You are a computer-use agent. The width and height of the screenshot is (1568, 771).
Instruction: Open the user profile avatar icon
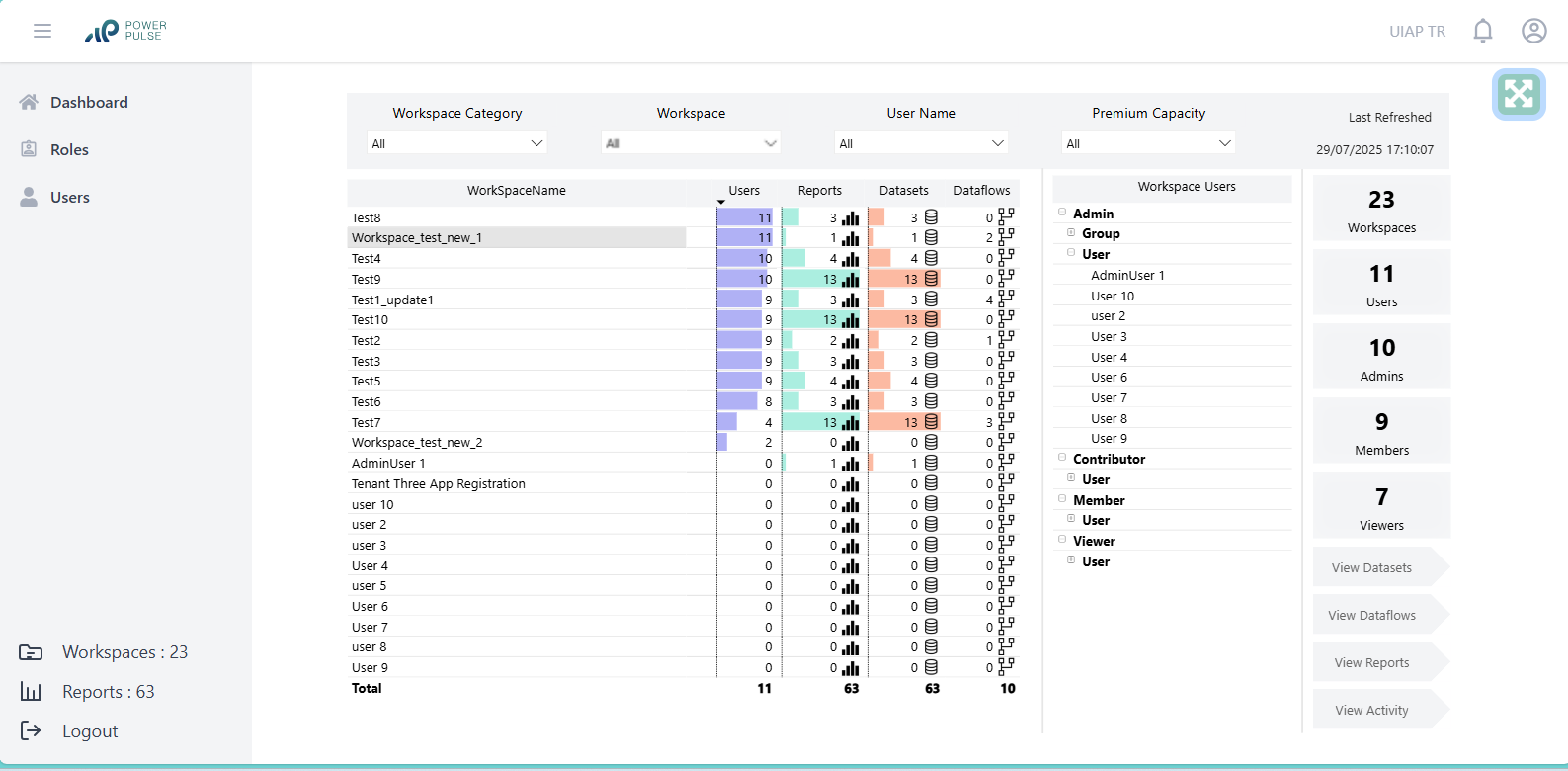tap(1534, 31)
